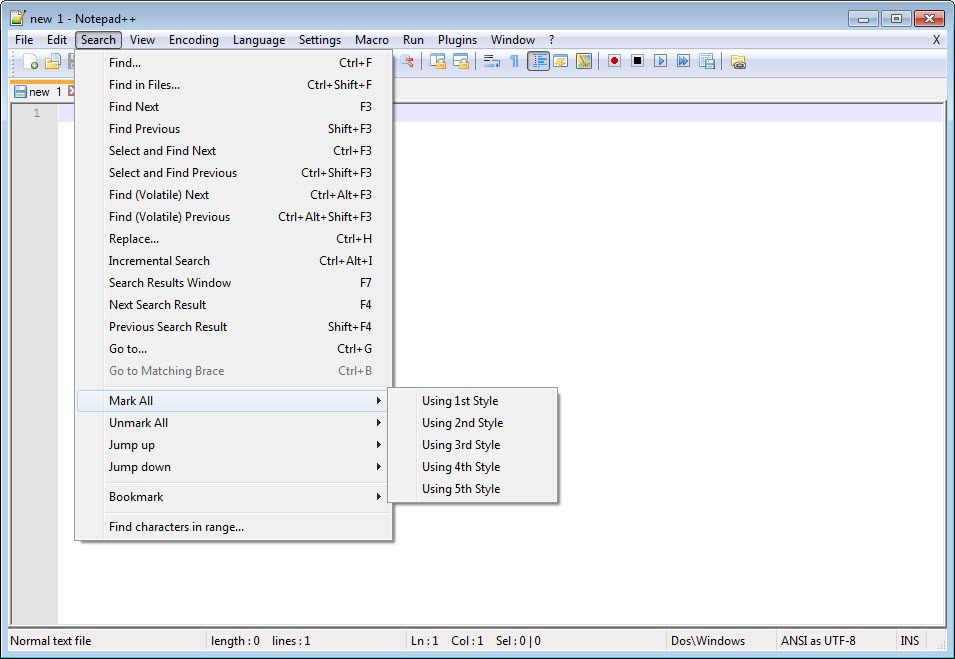Open the File menu

pyautogui.click(x=24, y=40)
